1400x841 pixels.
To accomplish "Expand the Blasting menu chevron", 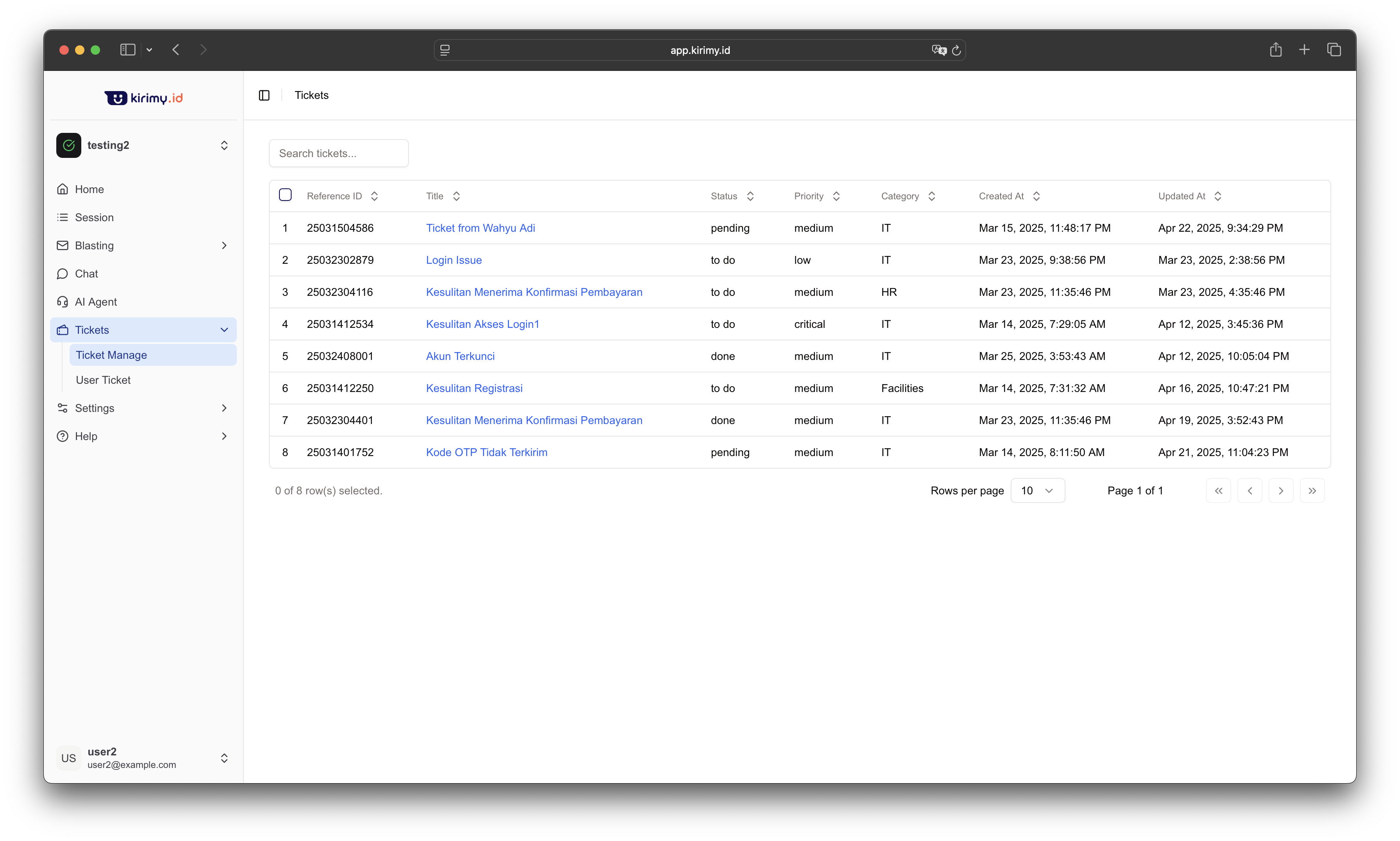I will pyautogui.click(x=224, y=245).
